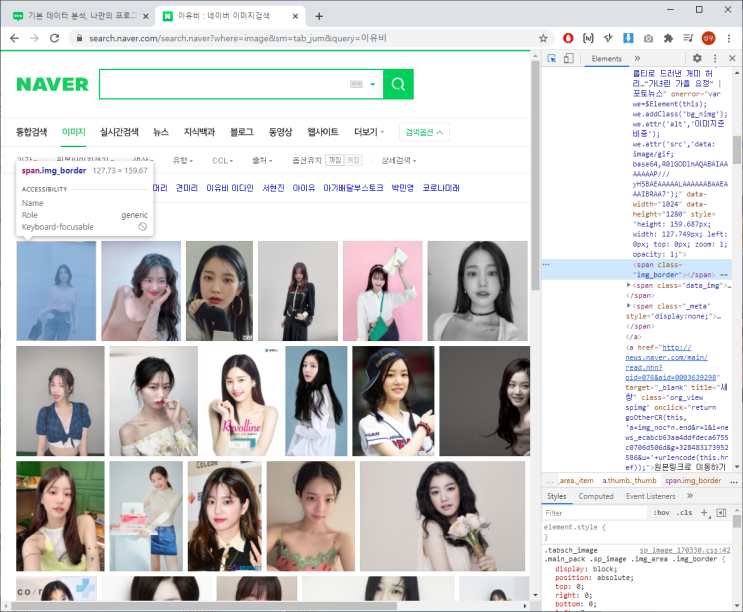
Task: Expand the 더보기 menu
Action: 369,132
